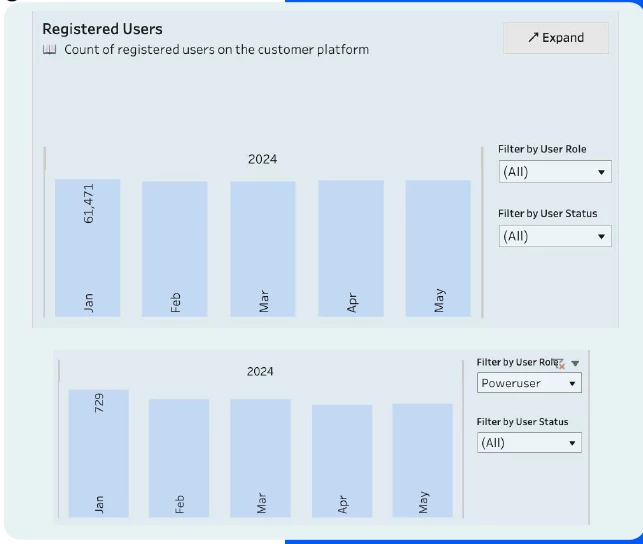The height and width of the screenshot is (544, 643).
Task: Open the Poweruser role dropdown
Action: tap(529, 383)
